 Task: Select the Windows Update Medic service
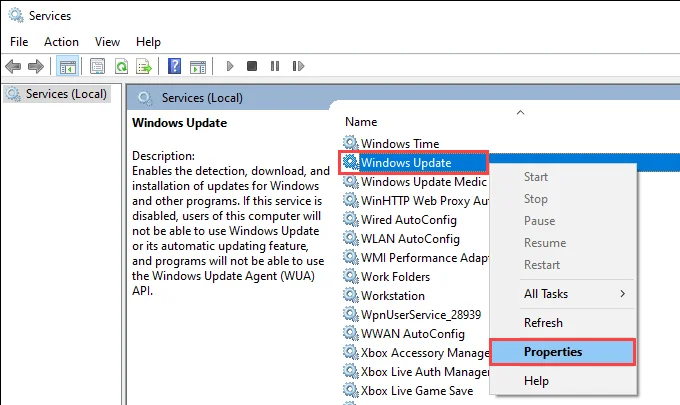[424, 181]
